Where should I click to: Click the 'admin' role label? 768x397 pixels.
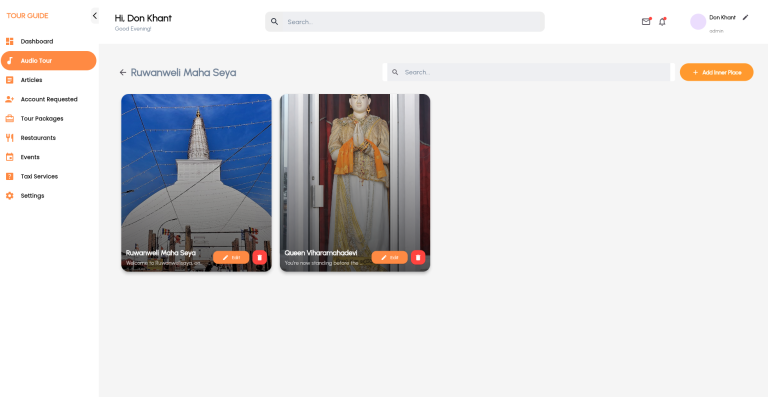717,31
